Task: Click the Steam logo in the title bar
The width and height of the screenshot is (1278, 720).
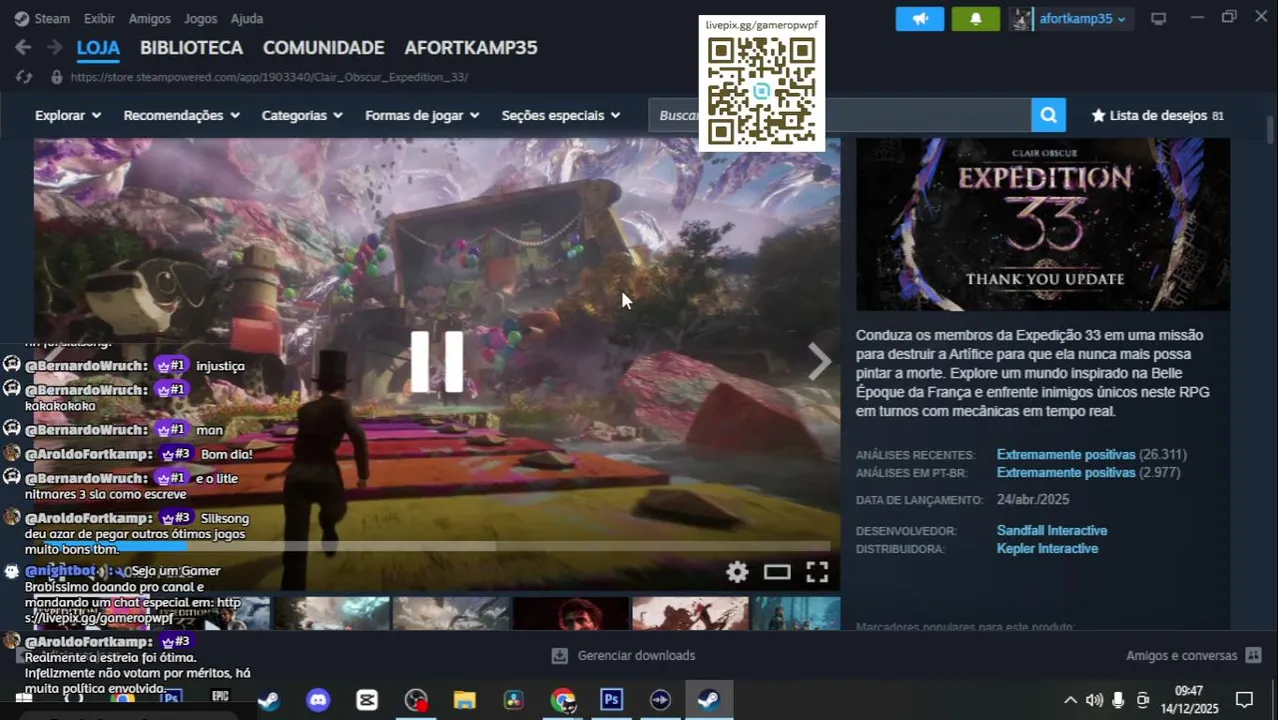Action: [x=21, y=19]
